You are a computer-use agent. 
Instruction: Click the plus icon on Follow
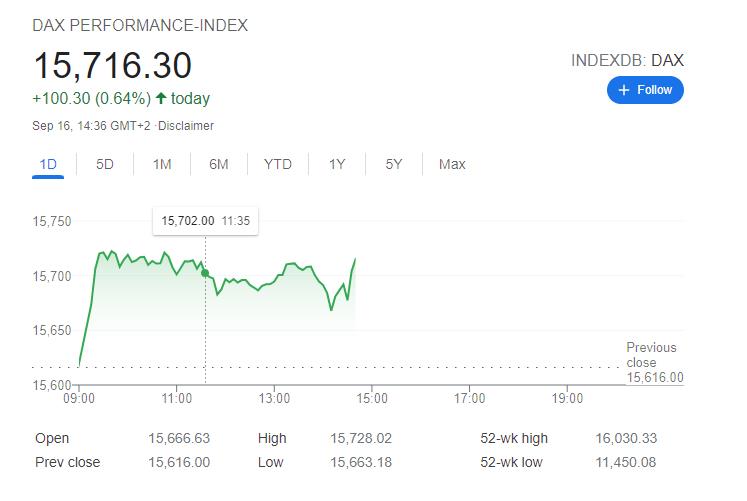pos(625,90)
